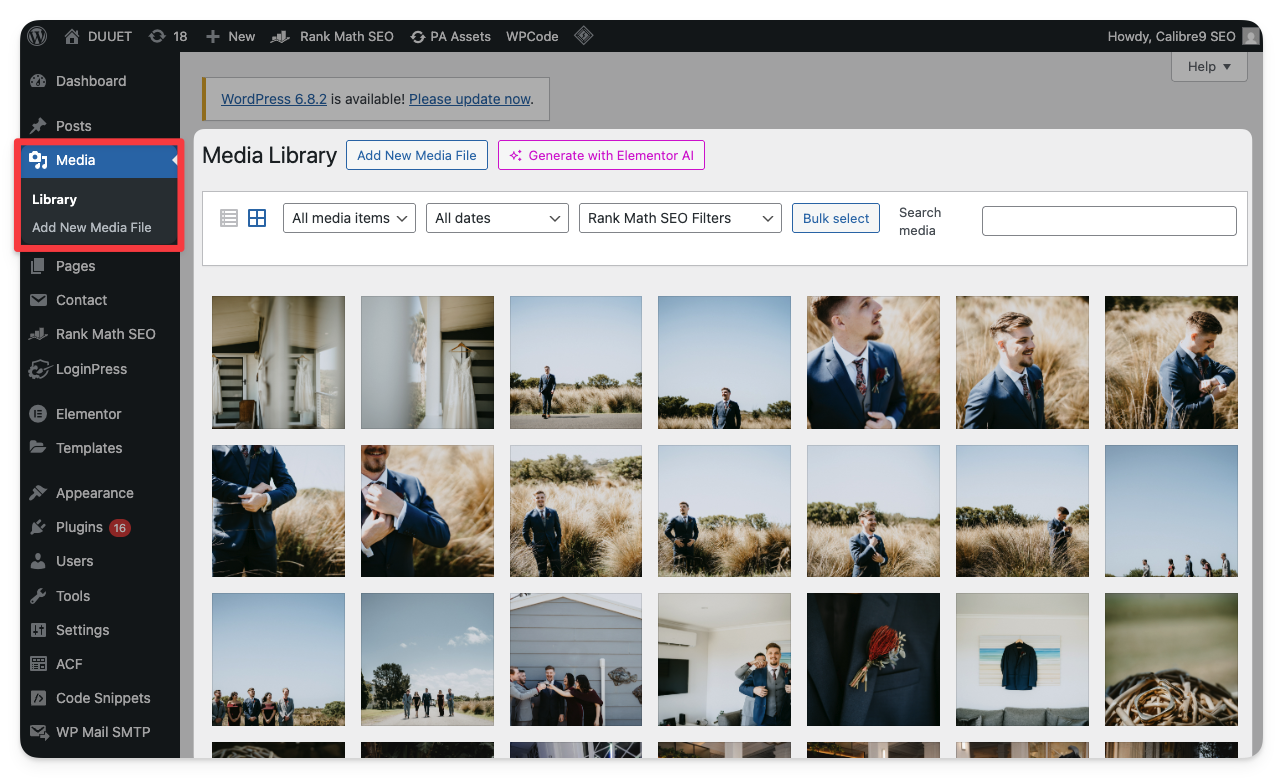Image resolution: width=1283 pixels, height=778 pixels.
Task: Open the All dates dropdown
Action: (497, 218)
